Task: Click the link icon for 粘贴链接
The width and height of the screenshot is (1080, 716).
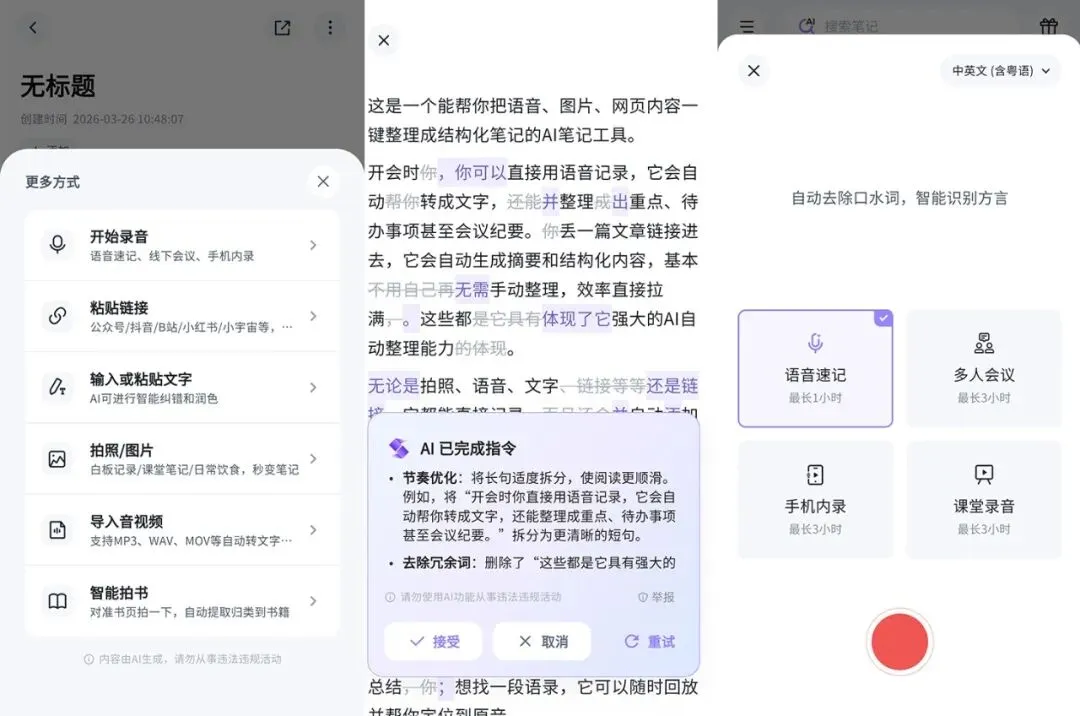Action: (58, 316)
